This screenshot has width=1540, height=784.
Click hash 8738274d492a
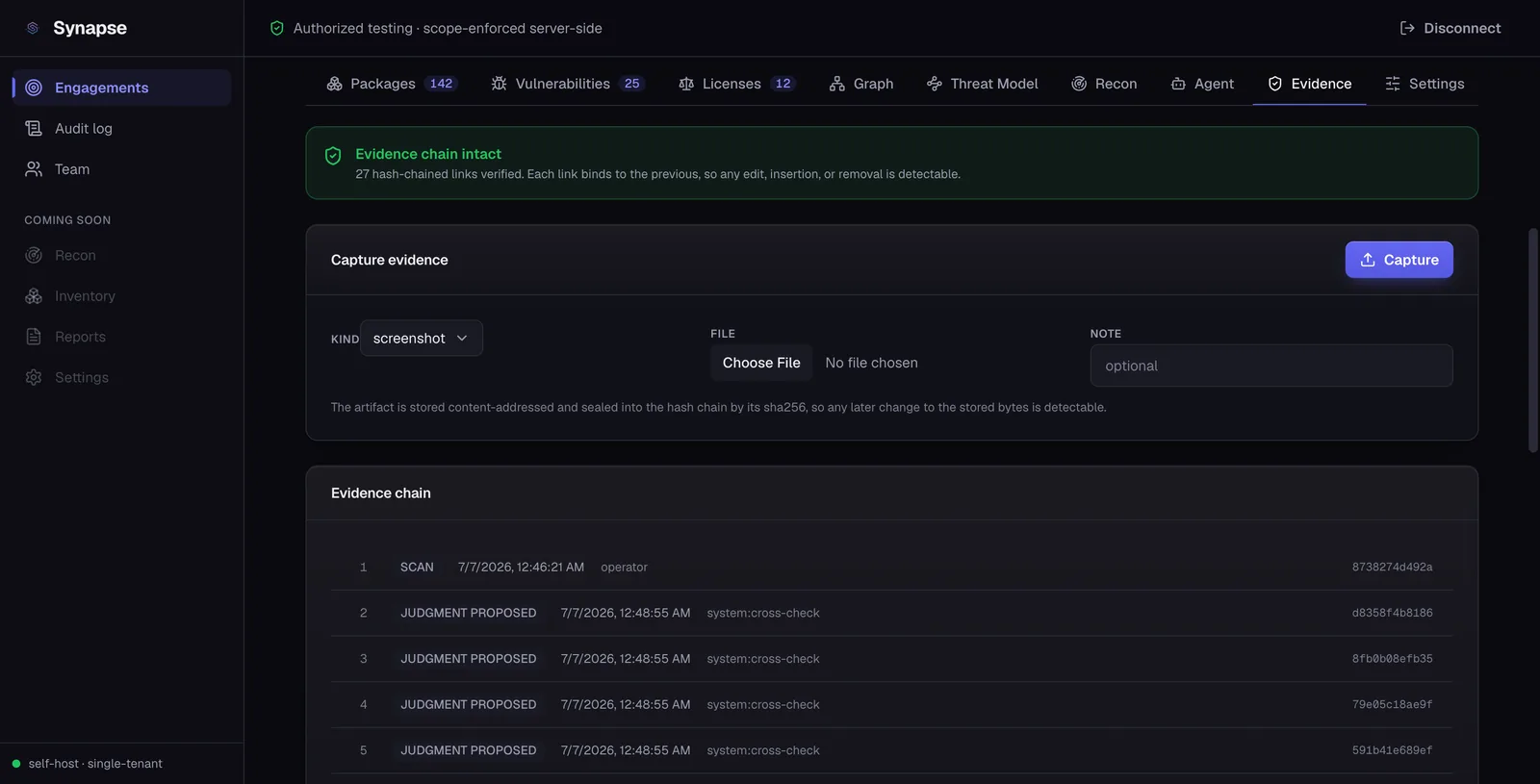coord(1392,568)
